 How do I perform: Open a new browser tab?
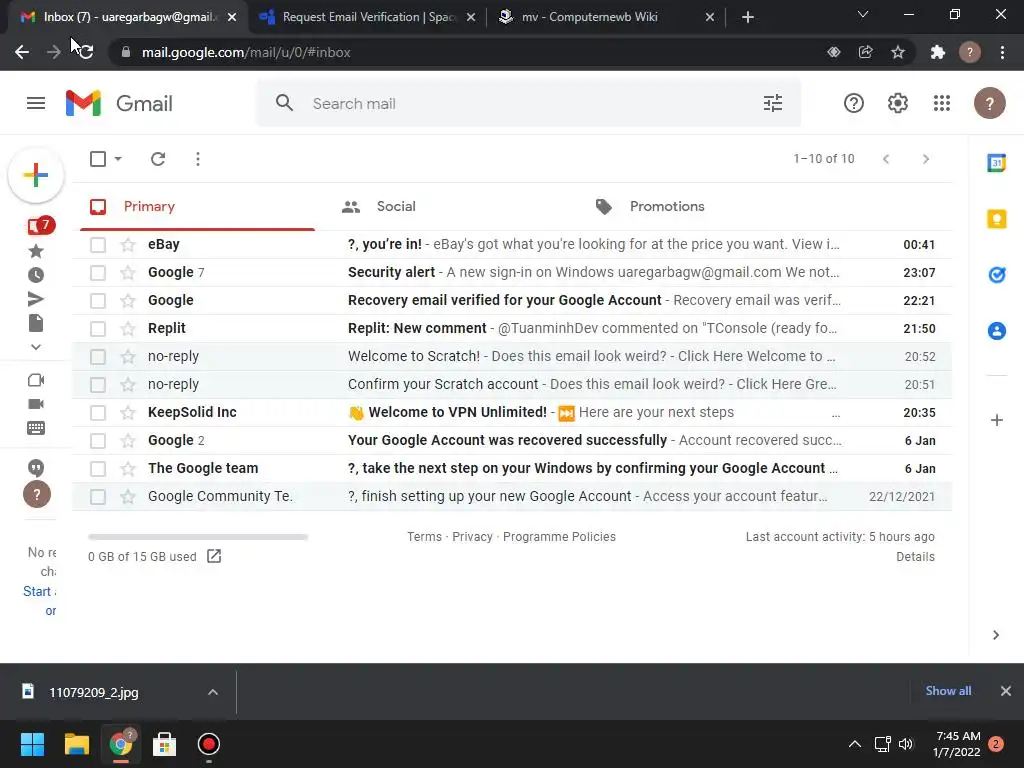pyautogui.click(x=748, y=17)
